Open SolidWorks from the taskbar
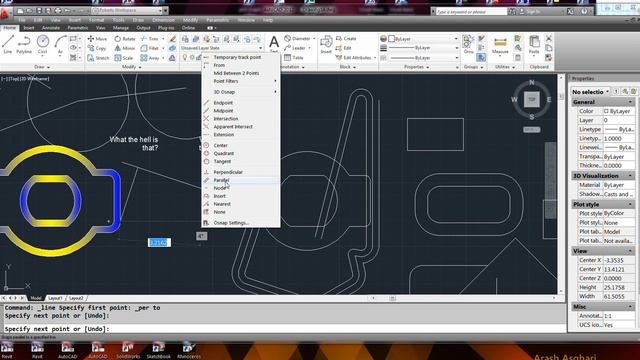Image resolution: width=640 pixels, height=360 pixels. click(x=128, y=350)
